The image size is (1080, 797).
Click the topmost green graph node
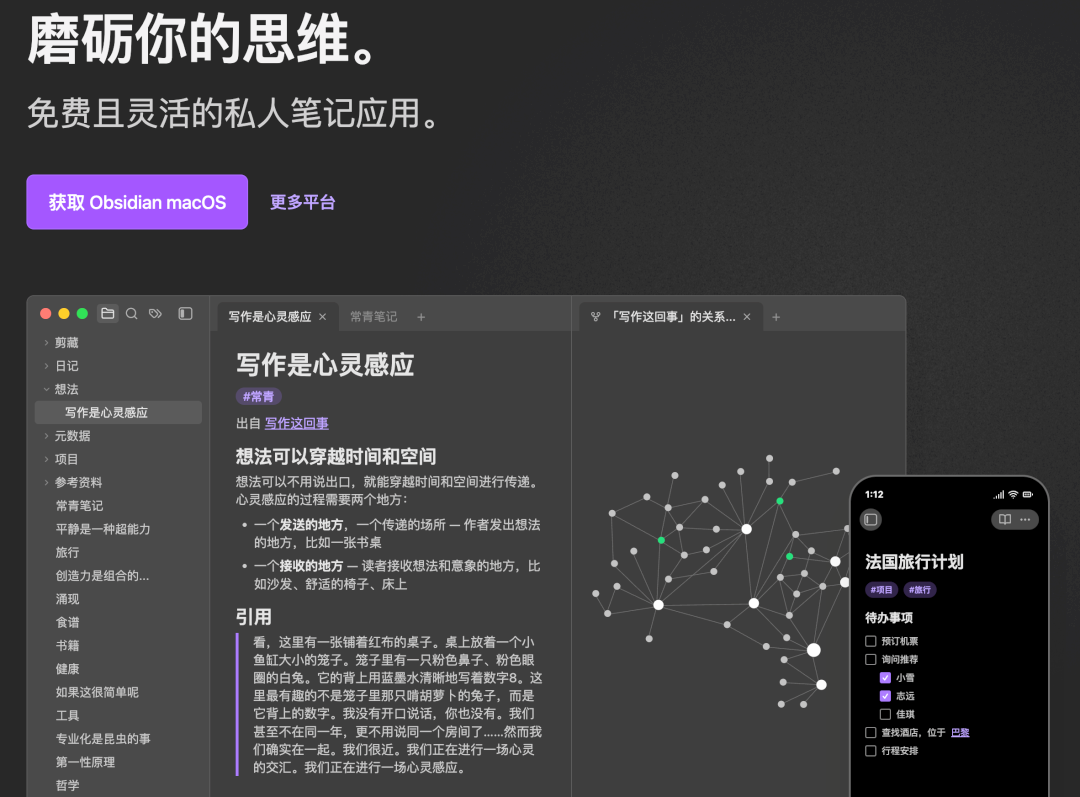[x=780, y=501]
